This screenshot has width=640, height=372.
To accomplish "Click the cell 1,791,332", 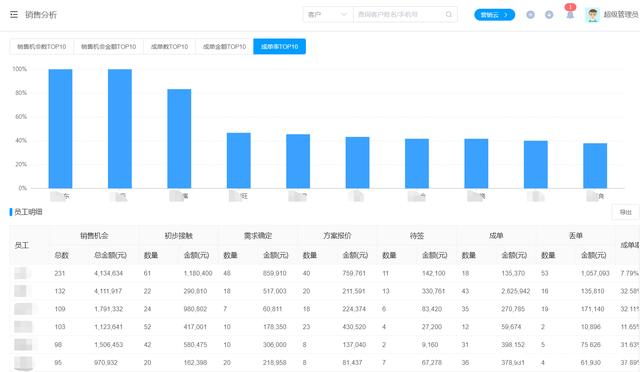I will 108,309.
